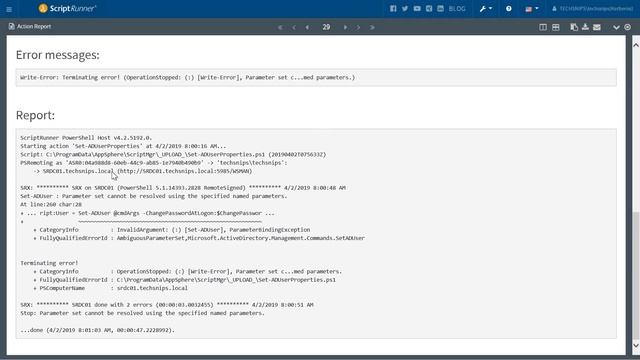Click the 'Error messages:' heading
Image resolution: width=640 pixels, height=360 pixels.
tap(58, 55)
